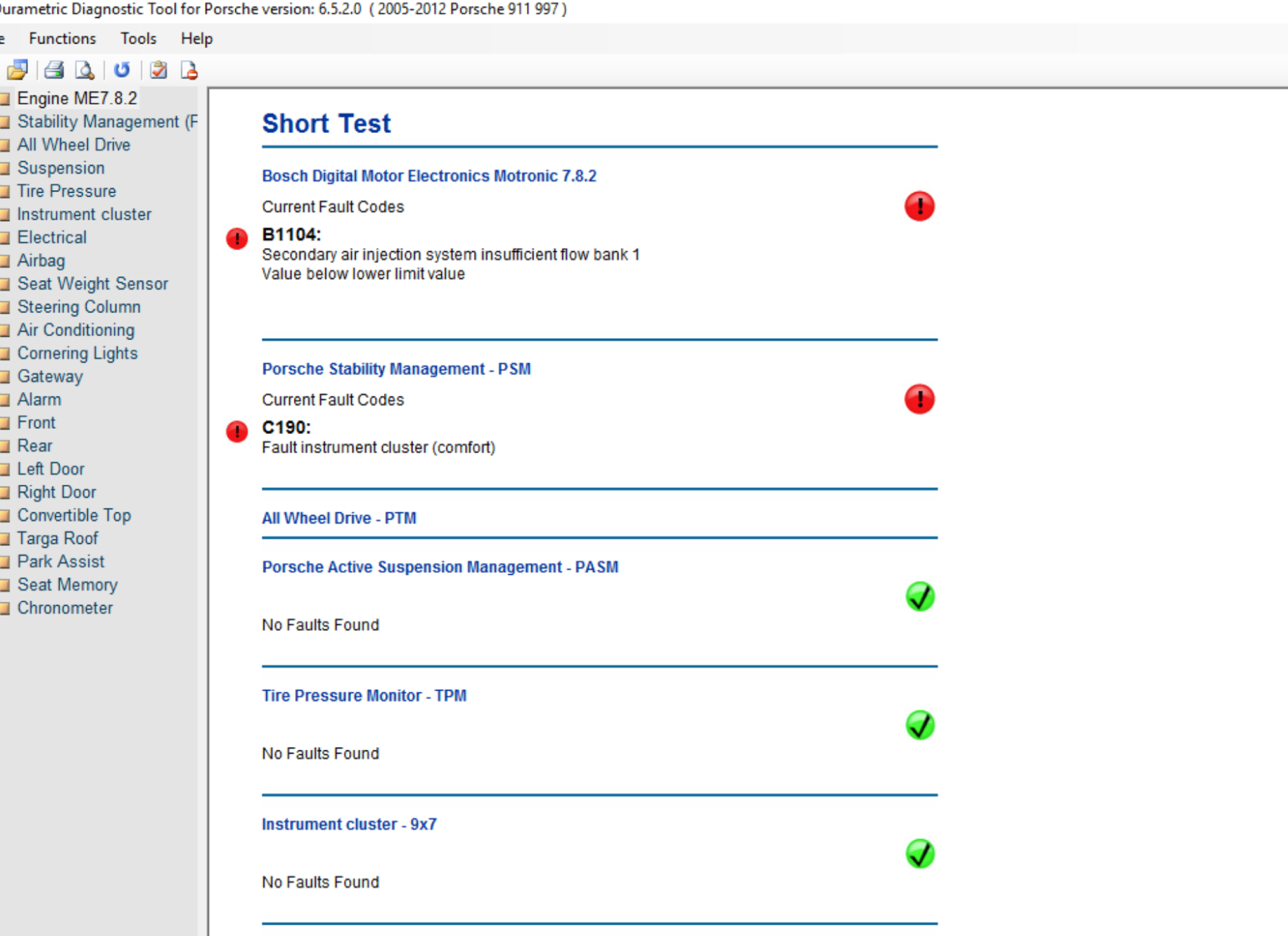Click the page with red stop icon
This screenshot has width=1288, height=936.
tap(189, 70)
